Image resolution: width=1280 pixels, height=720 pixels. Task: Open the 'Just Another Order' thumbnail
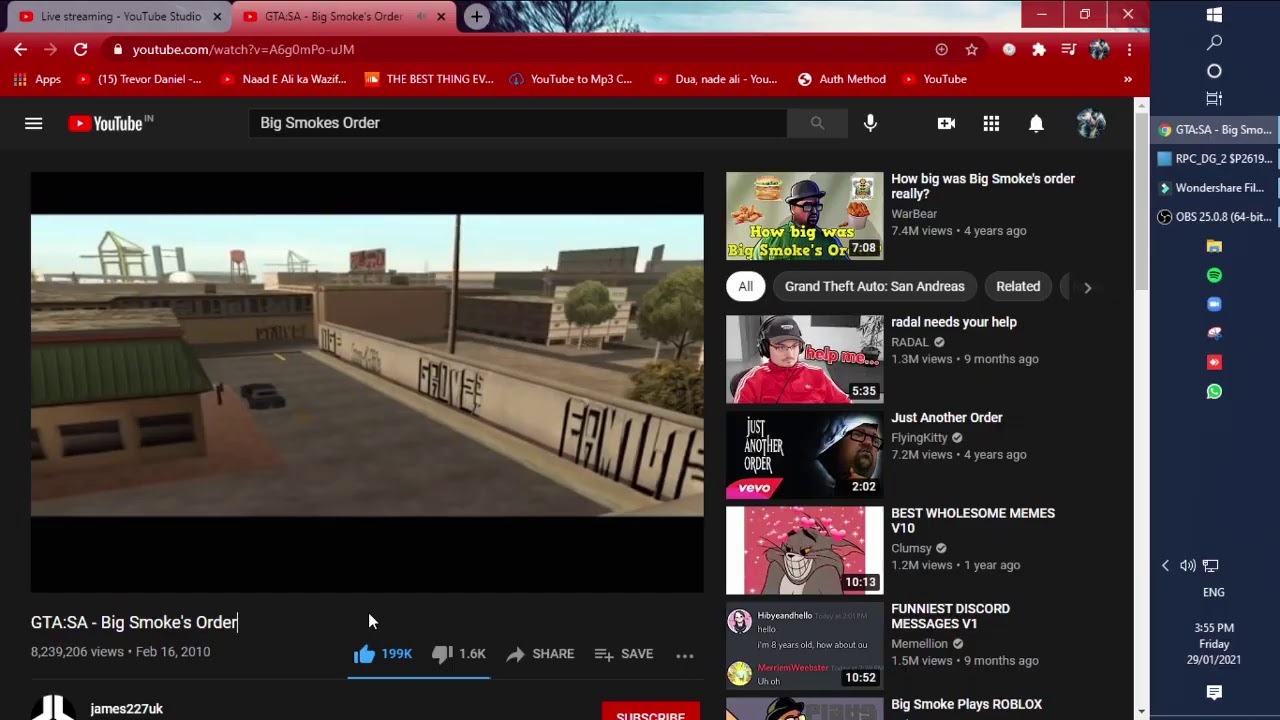point(805,455)
